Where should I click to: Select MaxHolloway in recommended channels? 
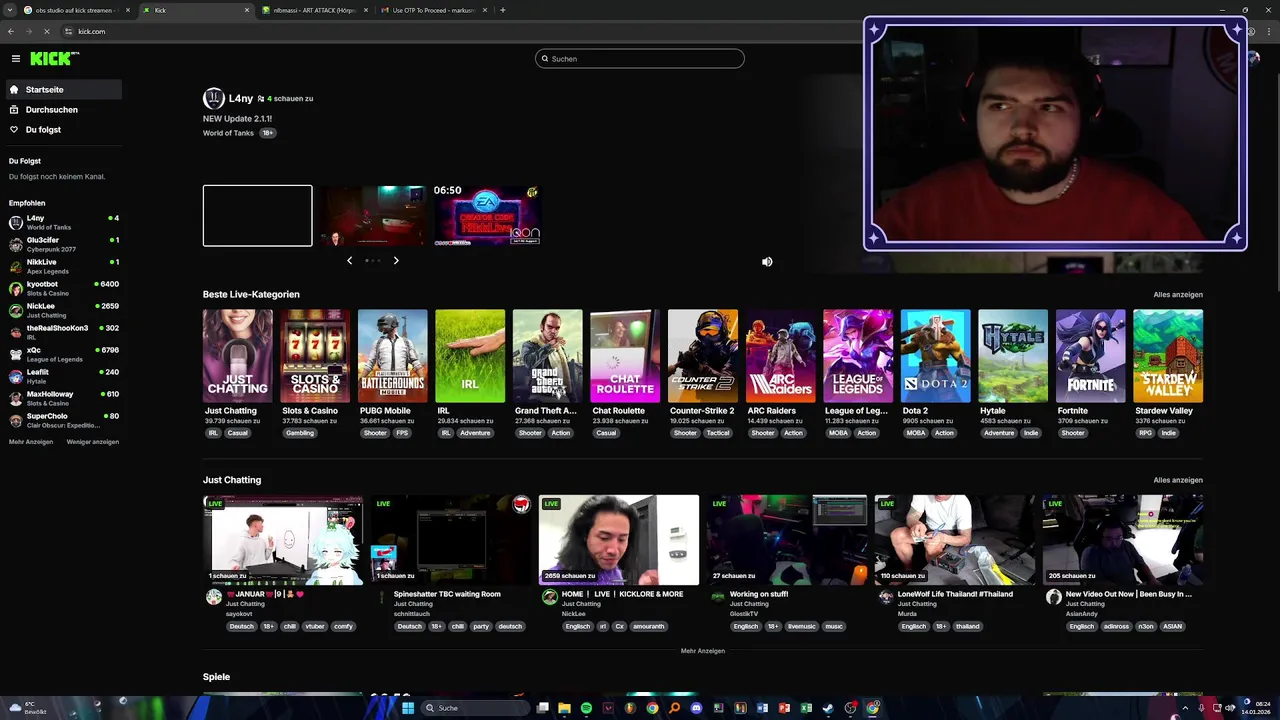click(63, 398)
